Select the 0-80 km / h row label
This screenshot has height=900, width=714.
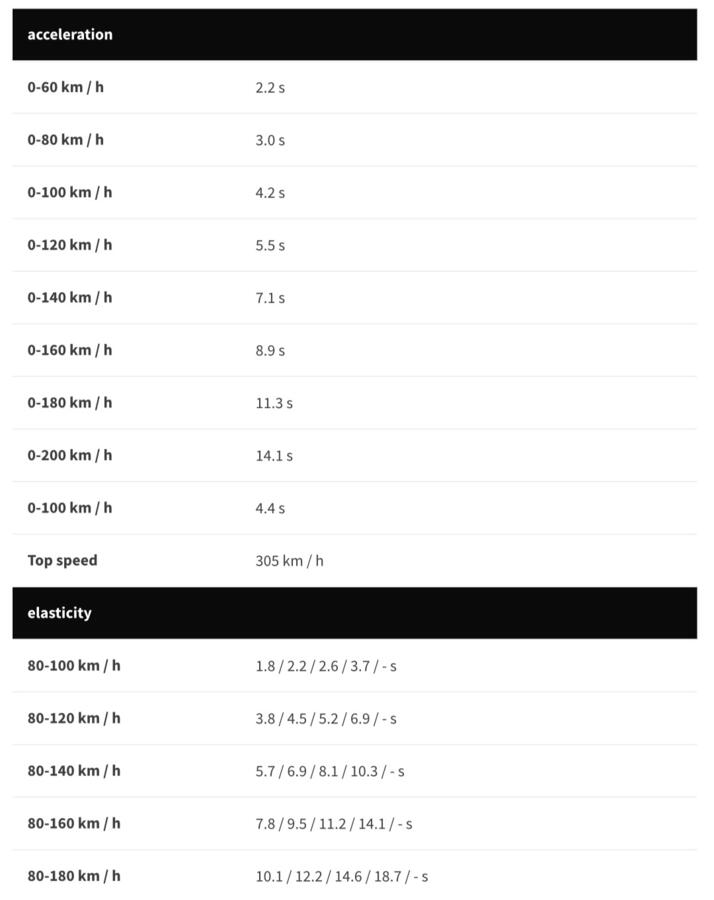click(65, 140)
